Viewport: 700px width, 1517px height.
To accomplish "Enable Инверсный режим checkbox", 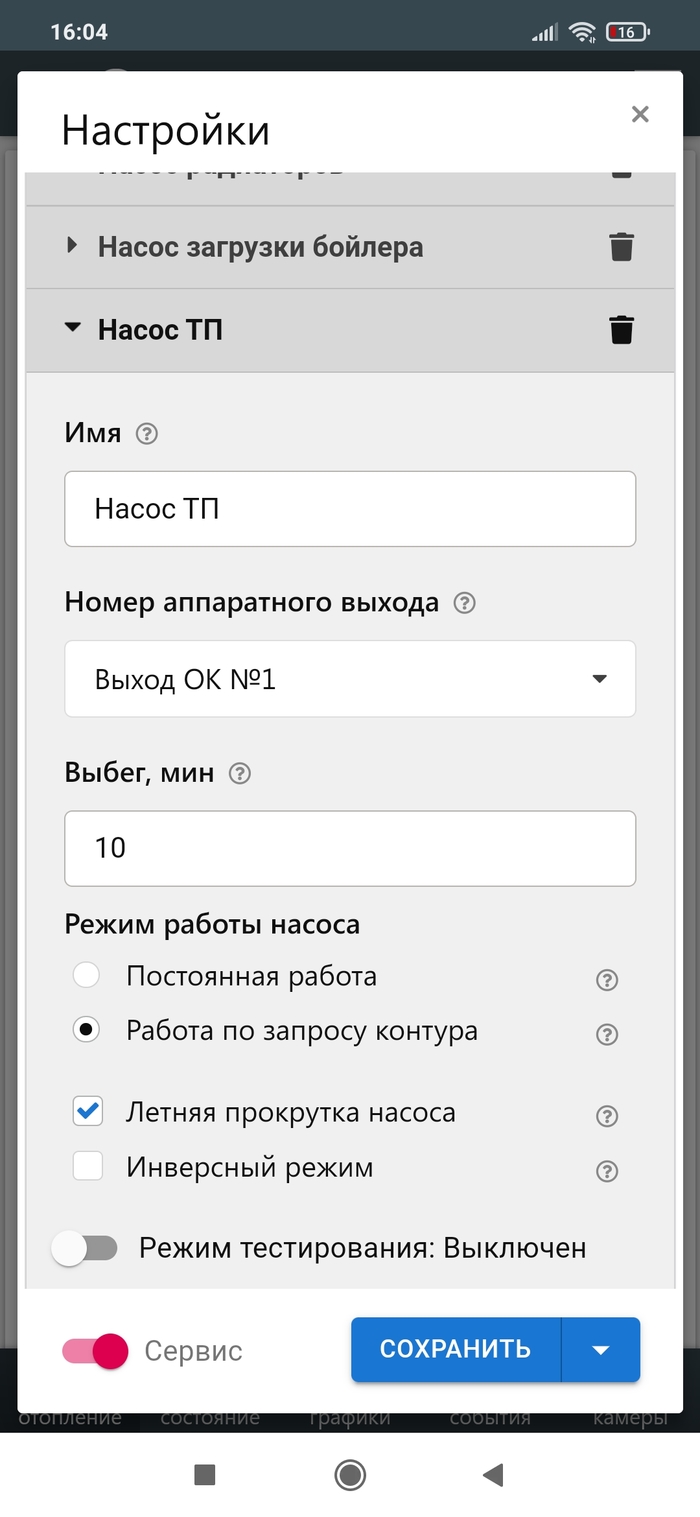I will 88,1166.
